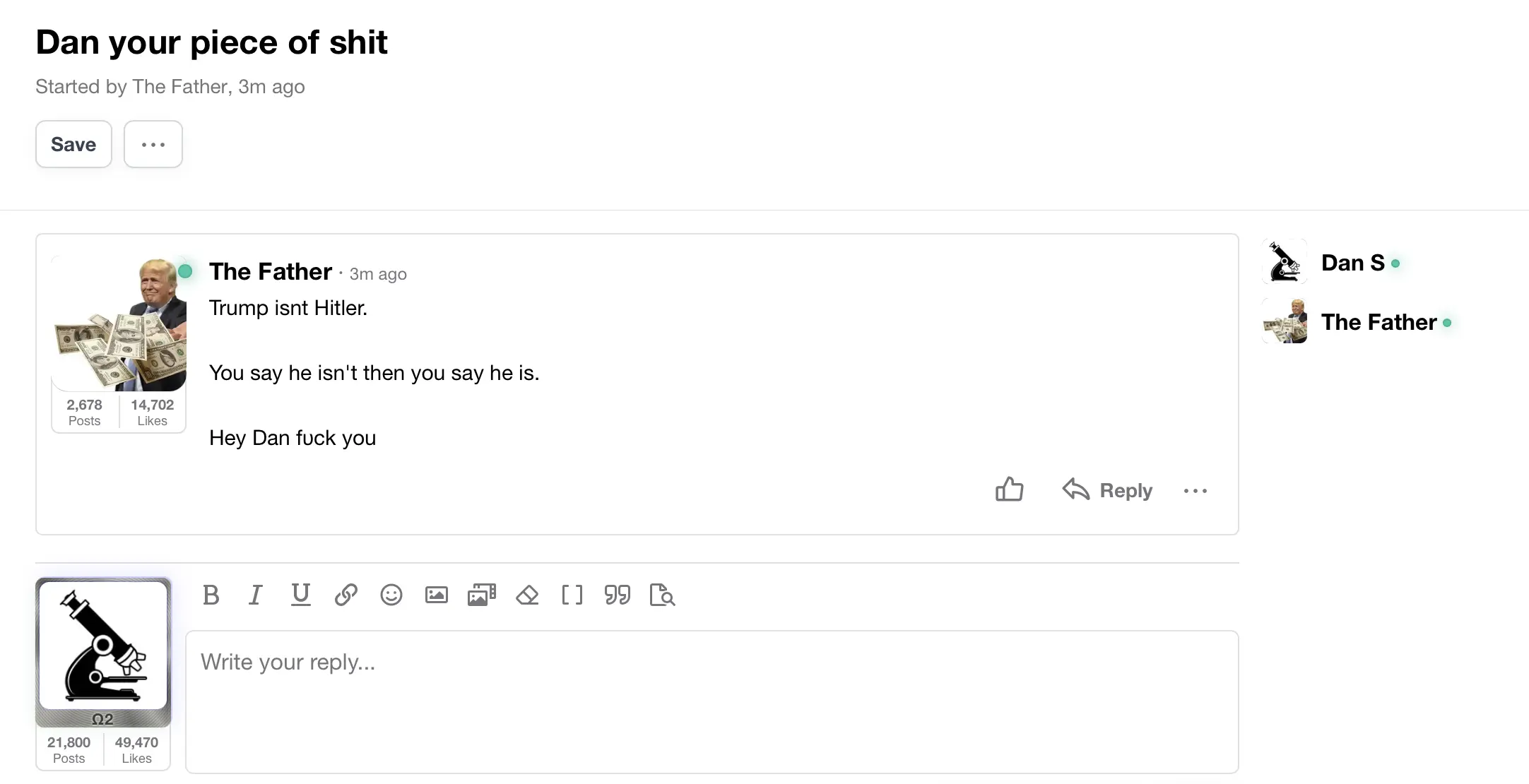The image size is (1529, 784).
Task: Insert an image into the reply
Action: pos(437,595)
